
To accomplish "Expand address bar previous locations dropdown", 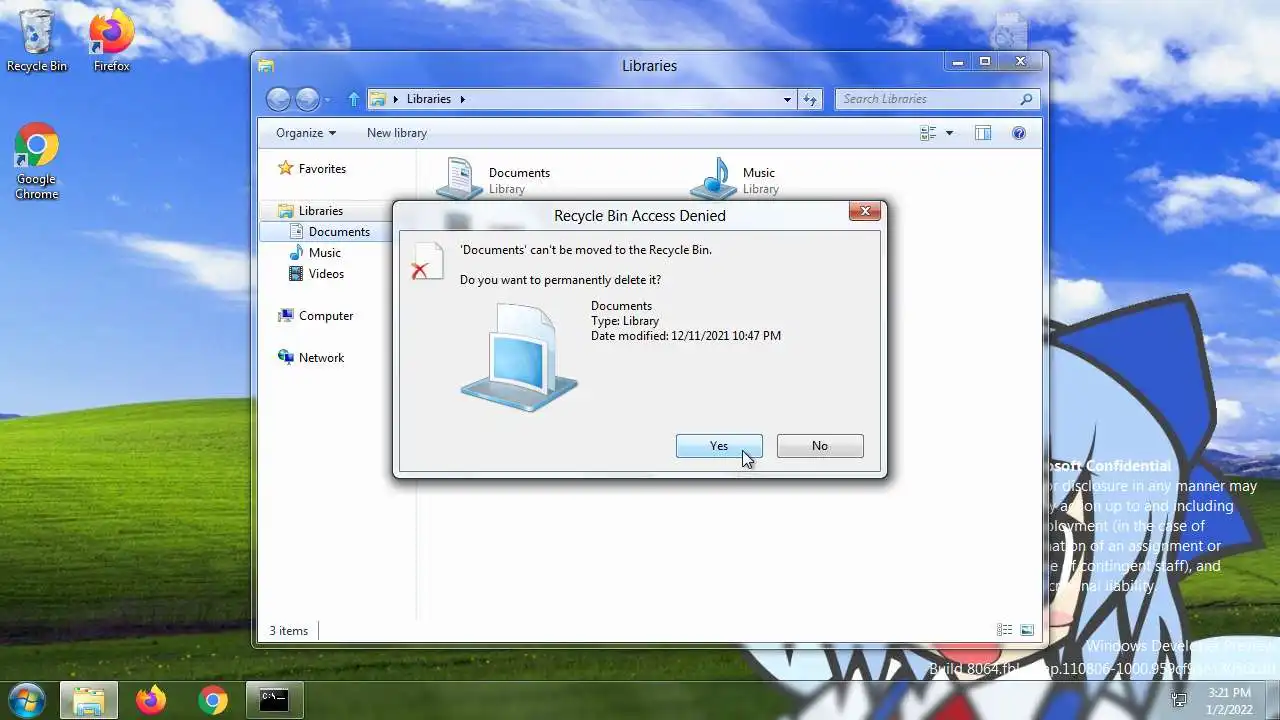I will click(x=787, y=99).
